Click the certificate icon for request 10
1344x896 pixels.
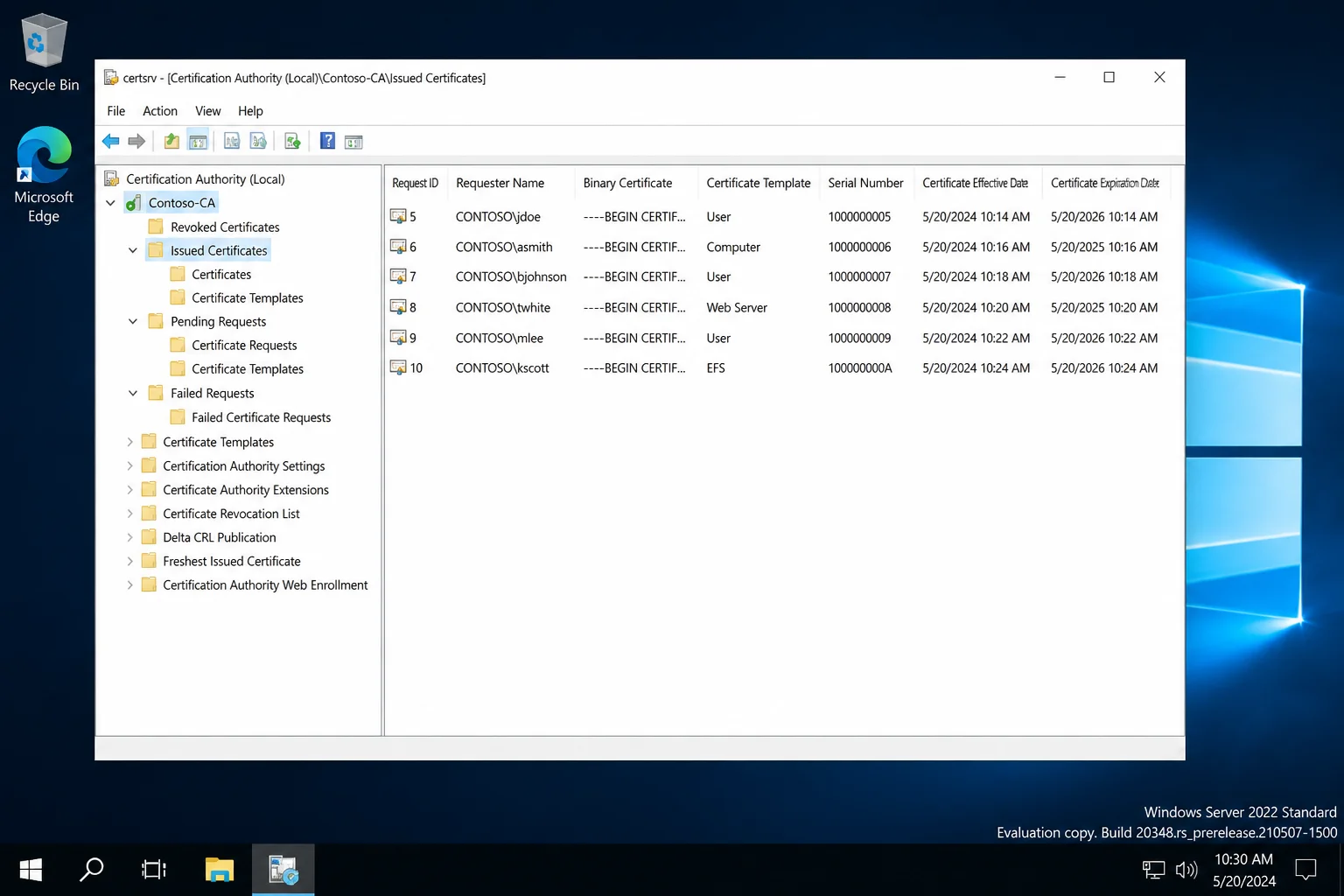tap(398, 367)
